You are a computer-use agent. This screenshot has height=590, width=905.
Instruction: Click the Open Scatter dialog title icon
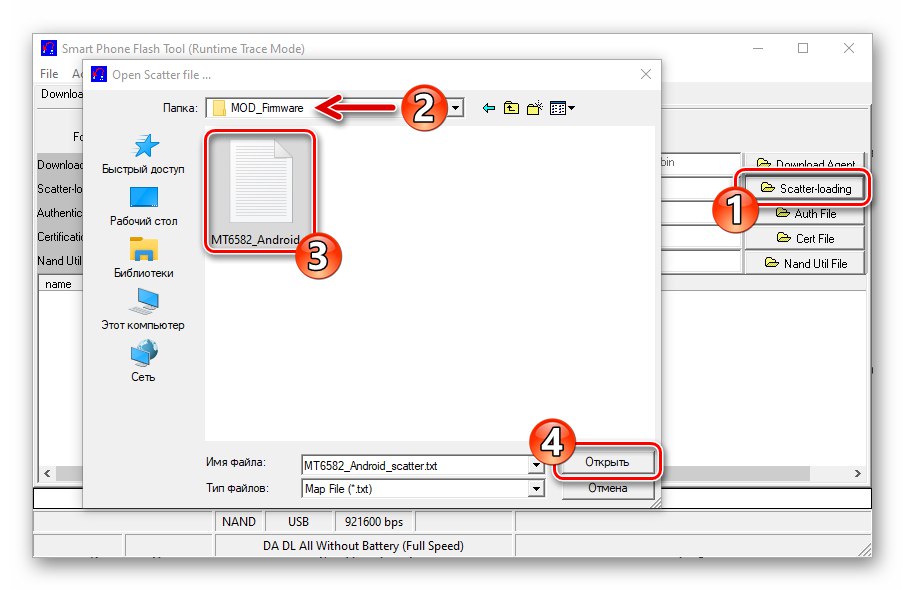99,74
